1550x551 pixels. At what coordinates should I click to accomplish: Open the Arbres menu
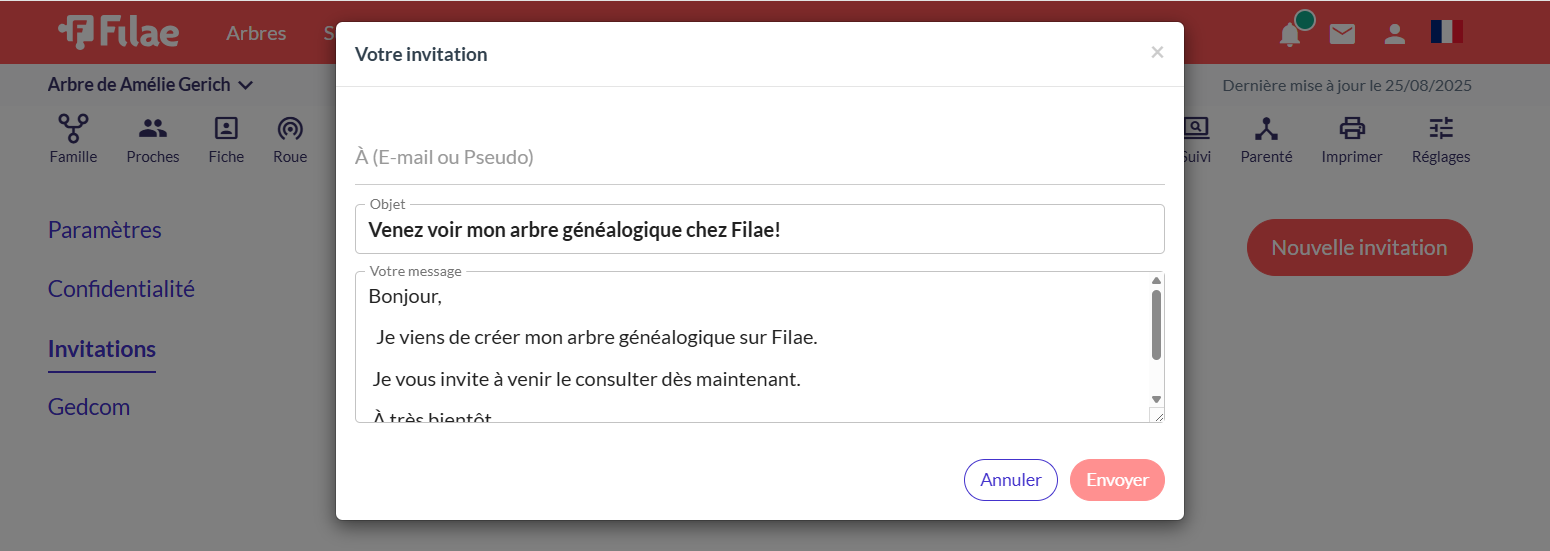point(256,33)
